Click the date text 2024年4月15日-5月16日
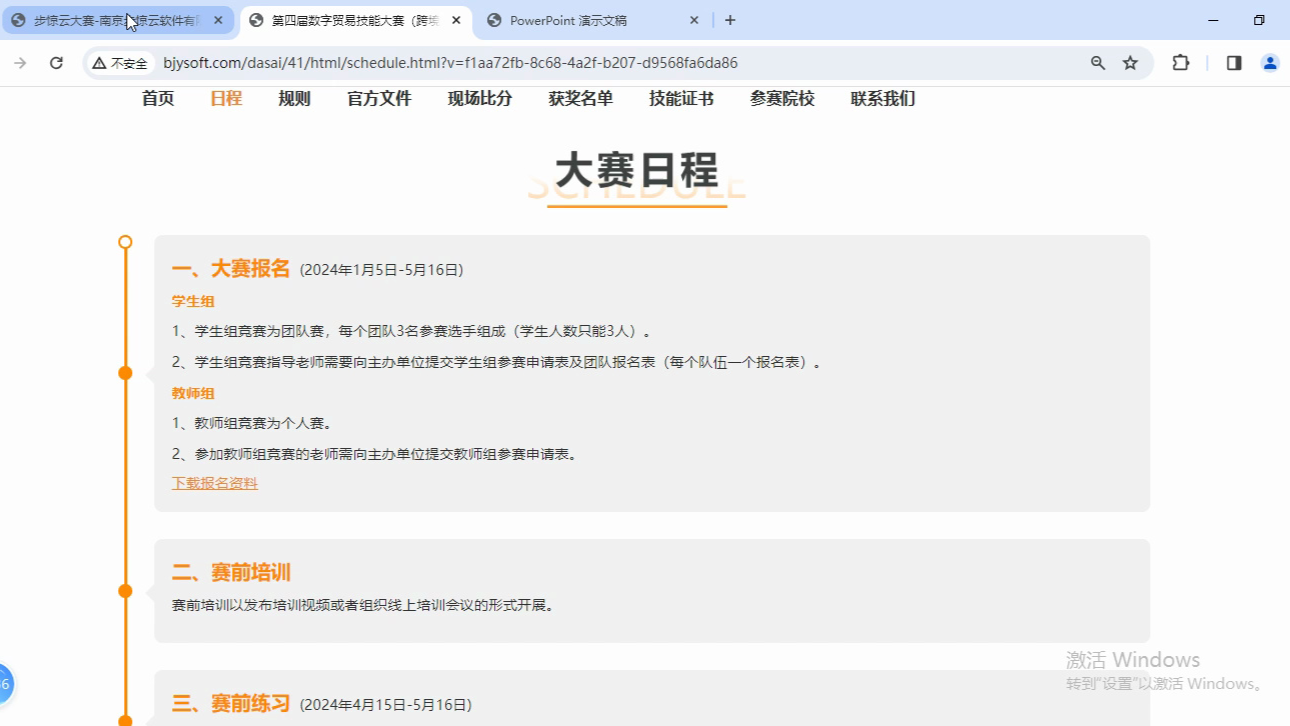The height and width of the screenshot is (726, 1290). click(x=386, y=705)
